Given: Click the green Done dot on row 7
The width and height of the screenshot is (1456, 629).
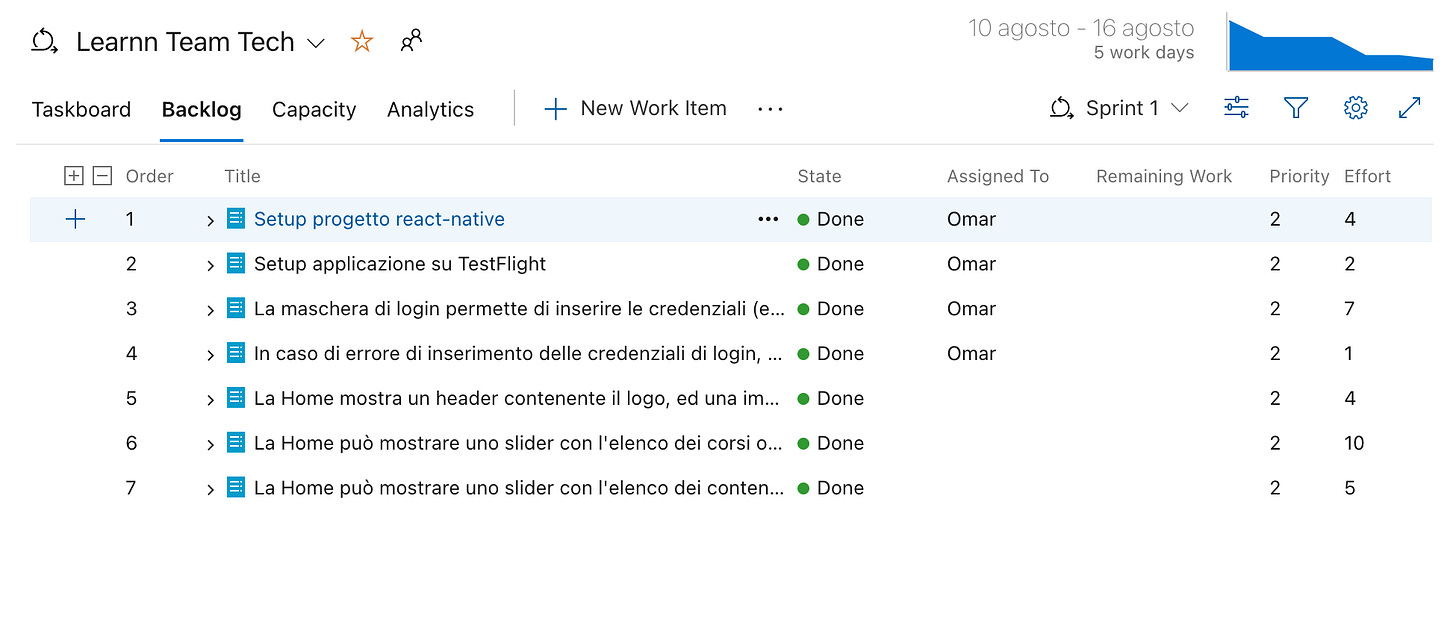Looking at the screenshot, I should [803, 488].
